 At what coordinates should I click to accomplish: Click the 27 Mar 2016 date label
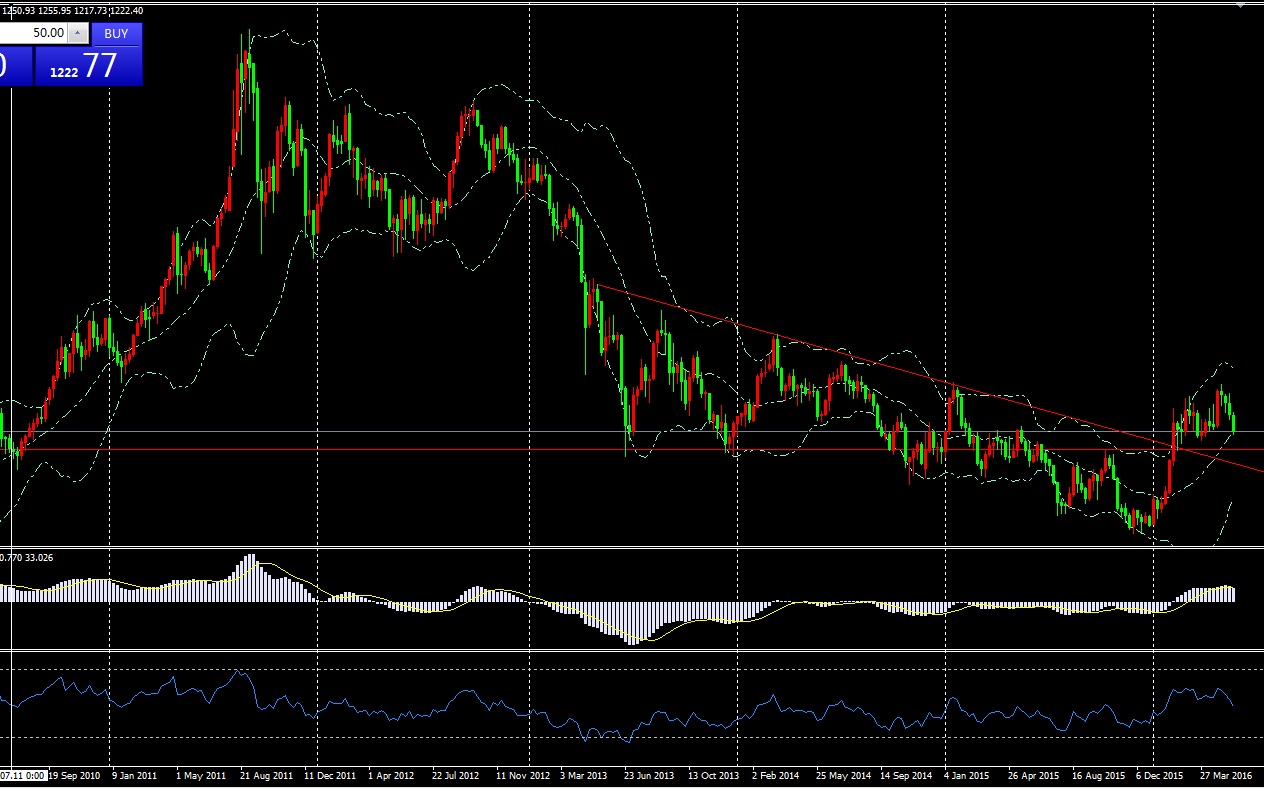click(x=1225, y=775)
